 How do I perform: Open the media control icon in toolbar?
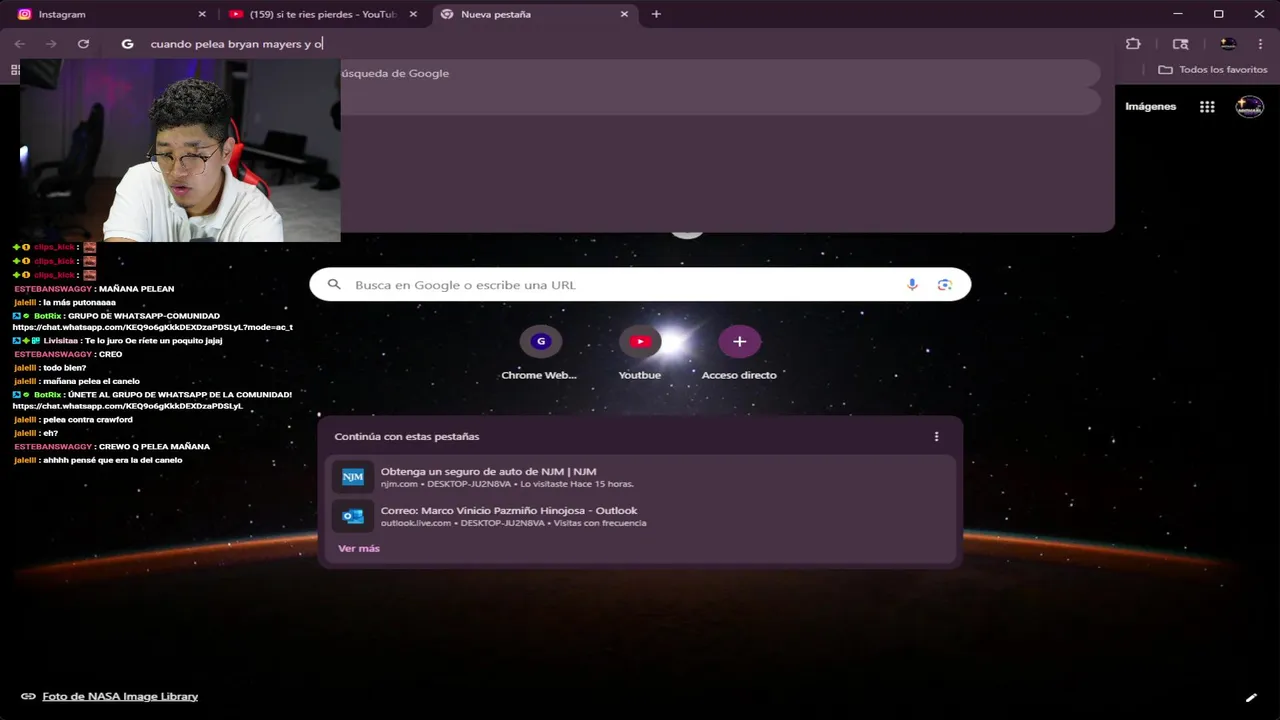(1180, 44)
